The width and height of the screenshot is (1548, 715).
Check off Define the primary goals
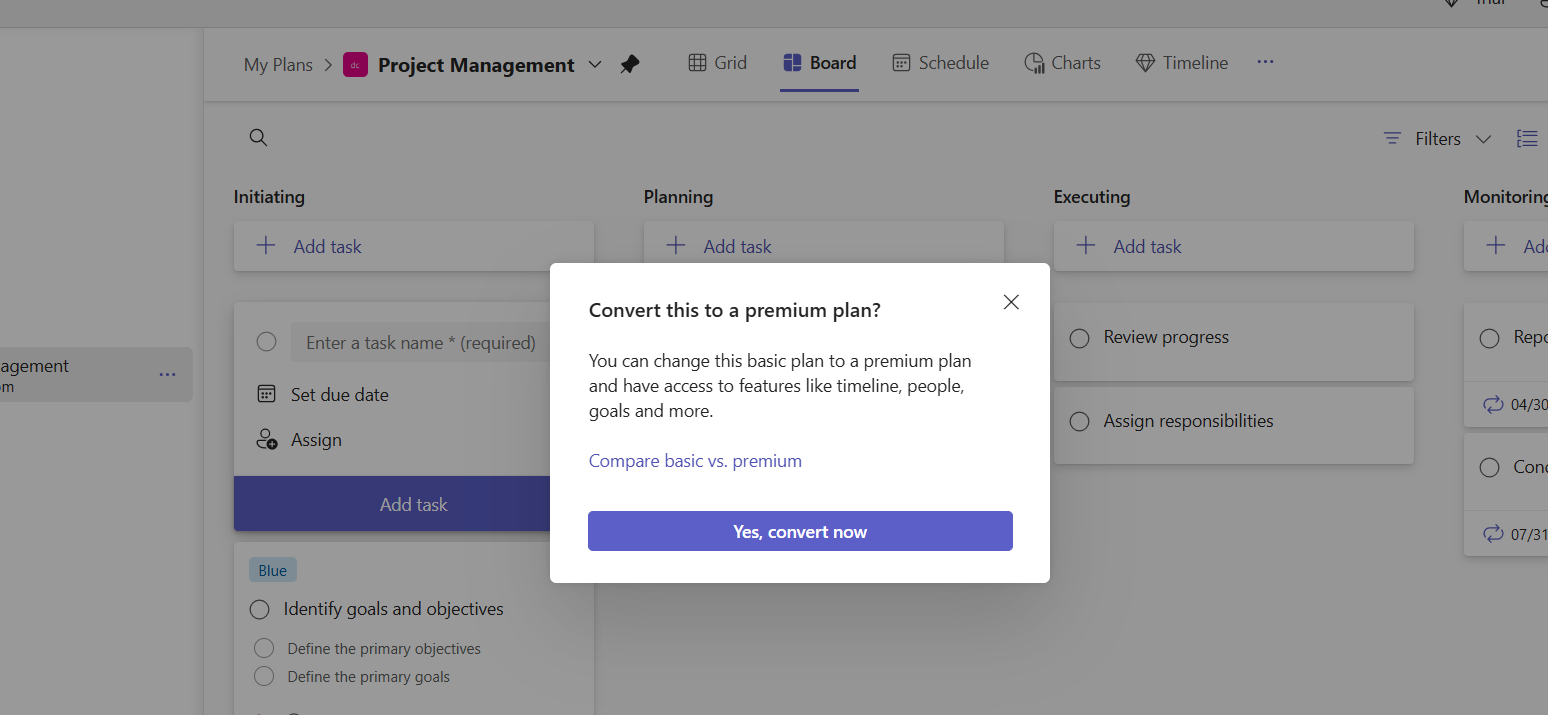pyautogui.click(x=264, y=676)
